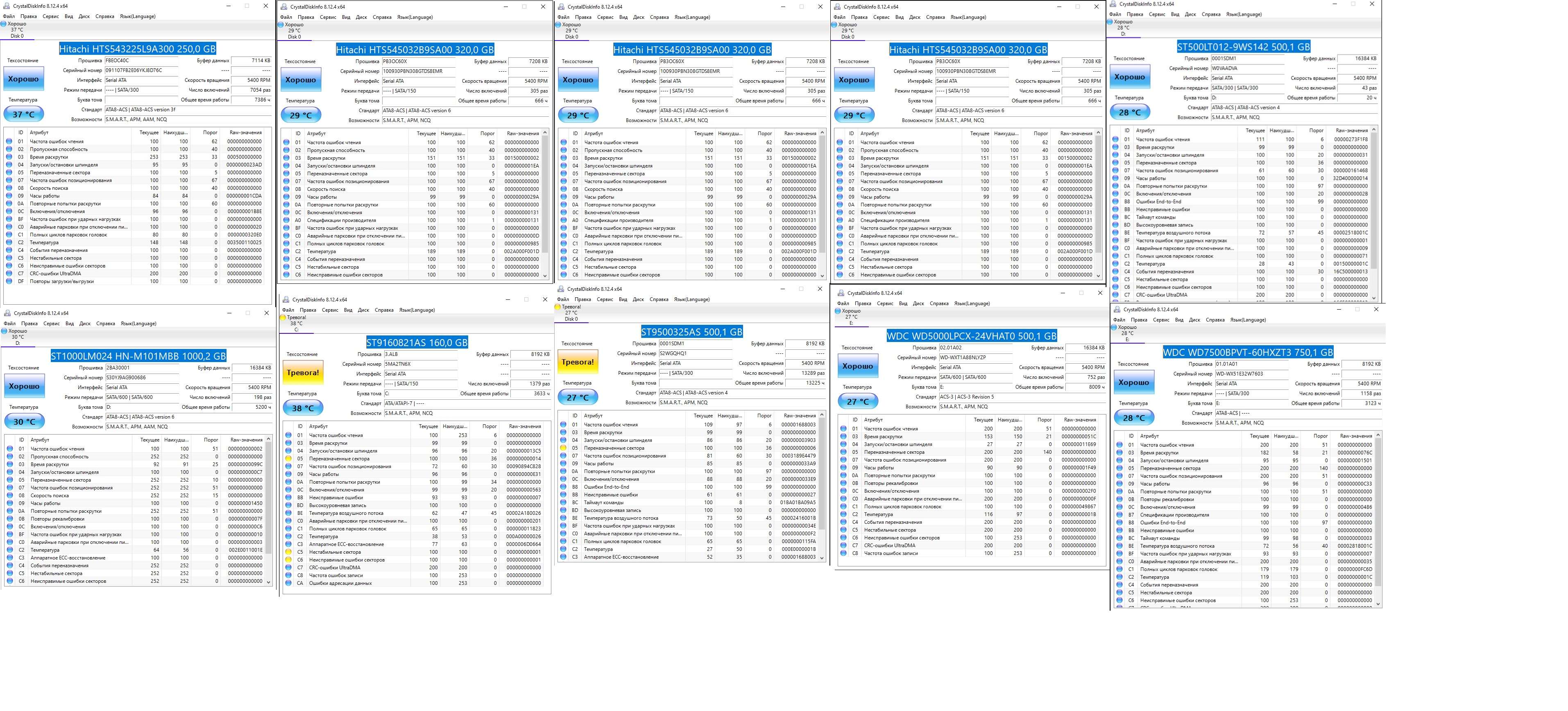Screen dimensions: 1568x711
Task: Open Справка menu in ST1000LM024 window
Action: tap(105, 323)
